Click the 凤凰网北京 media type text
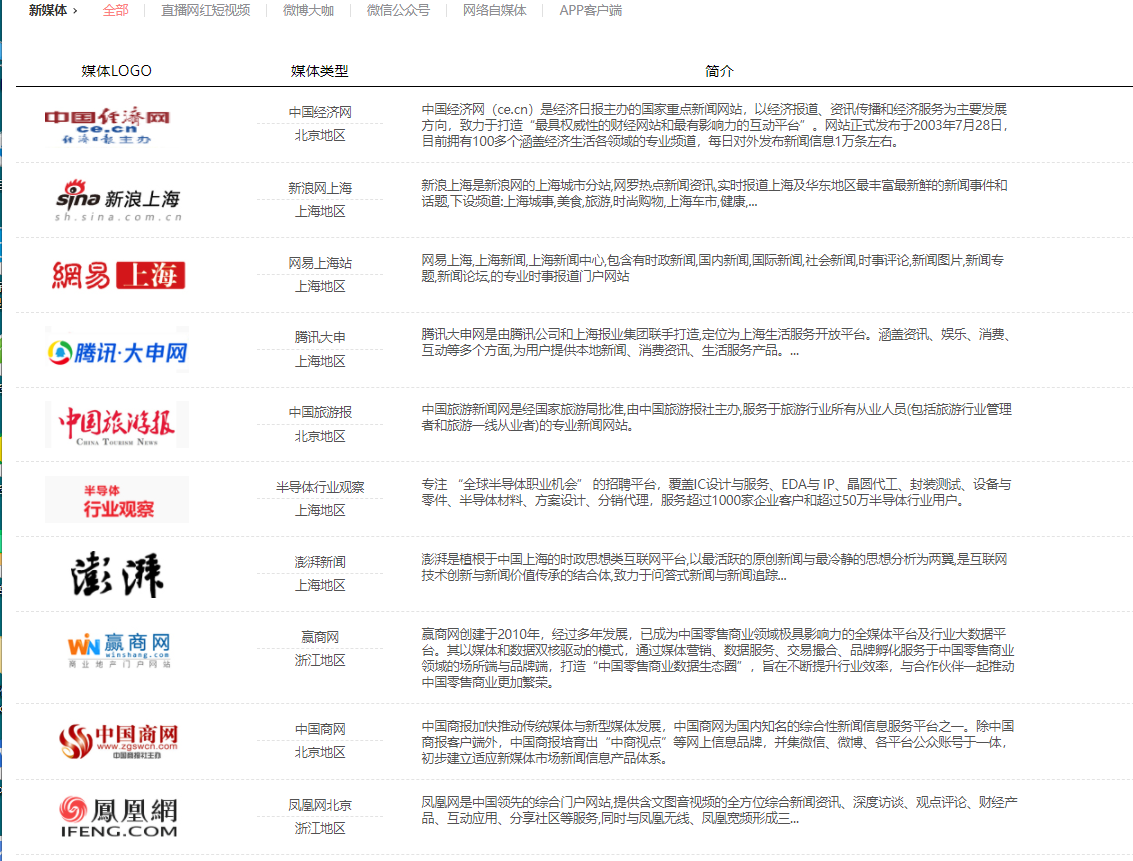 (320, 805)
